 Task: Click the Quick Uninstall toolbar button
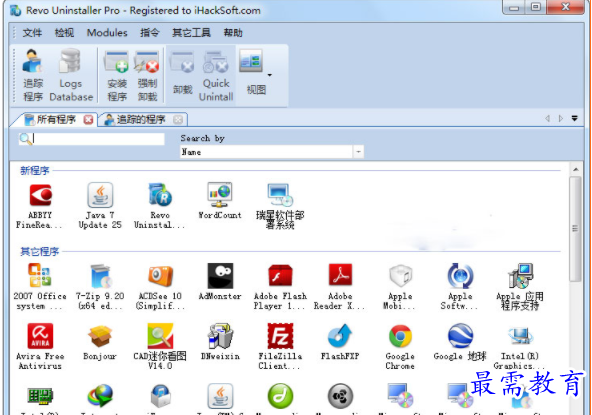pyautogui.click(x=216, y=76)
